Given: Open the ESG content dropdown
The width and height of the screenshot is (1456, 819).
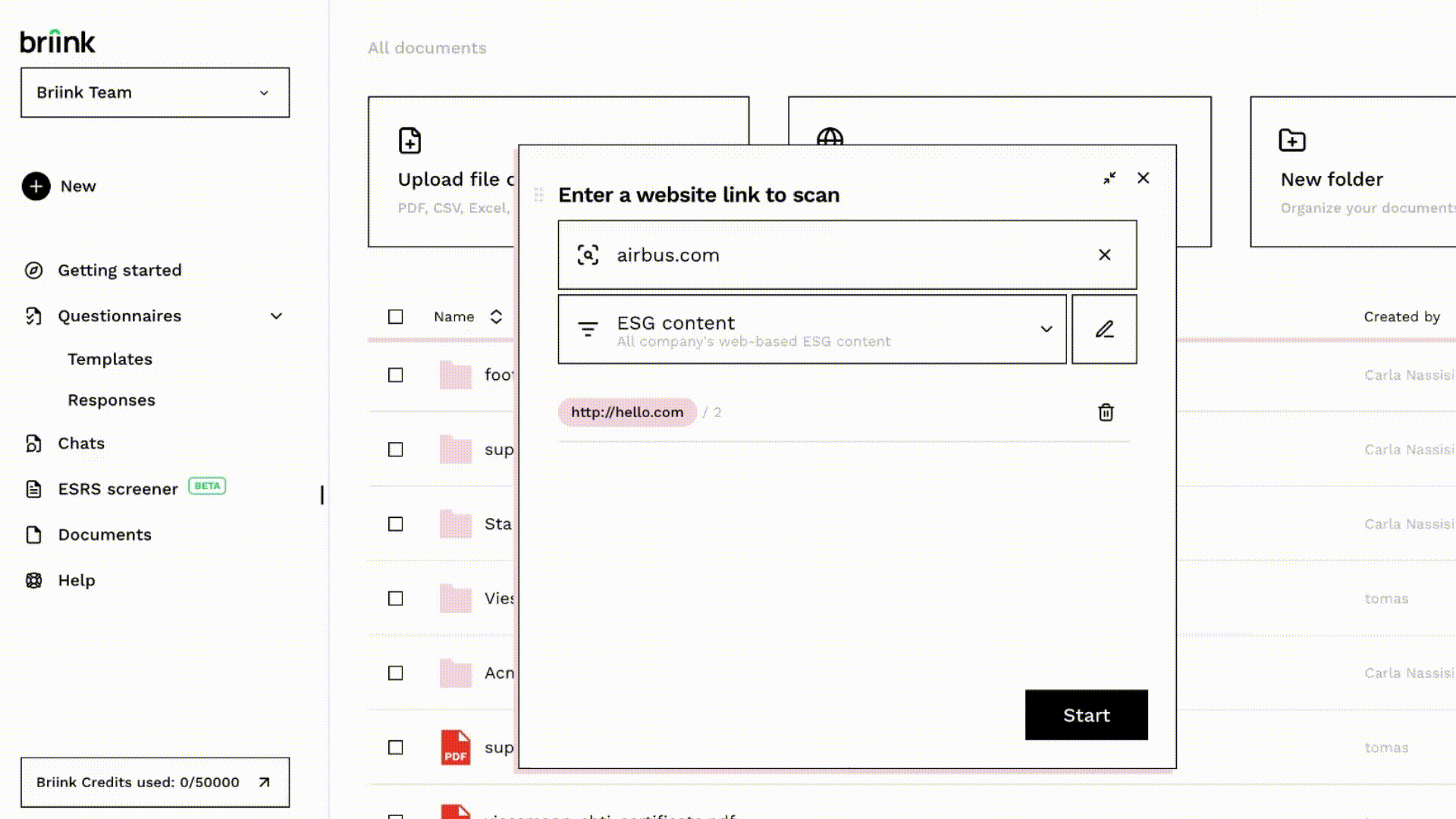Looking at the screenshot, I should coord(1047,329).
